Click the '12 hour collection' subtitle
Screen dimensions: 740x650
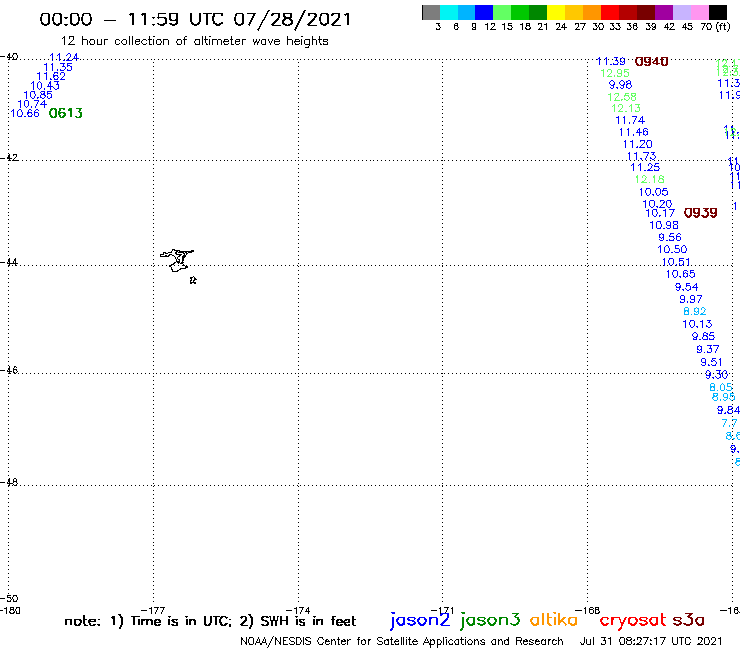tap(194, 42)
